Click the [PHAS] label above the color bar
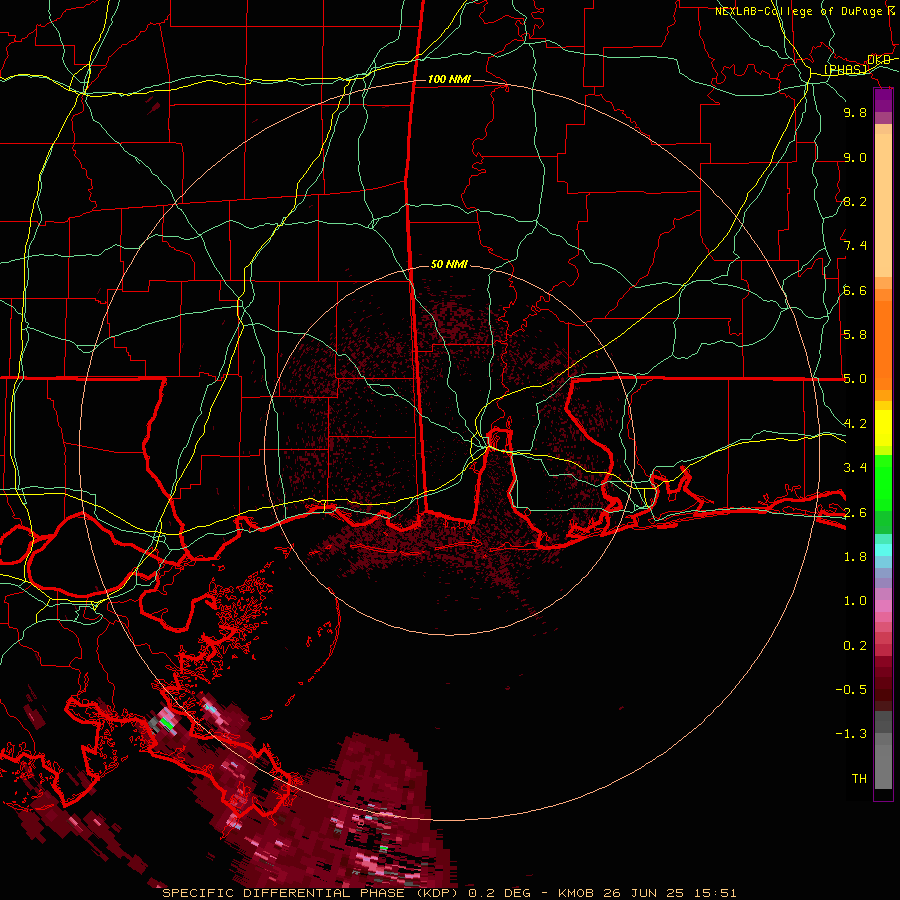The width and height of the screenshot is (900, 900). (x=846, y=70)
